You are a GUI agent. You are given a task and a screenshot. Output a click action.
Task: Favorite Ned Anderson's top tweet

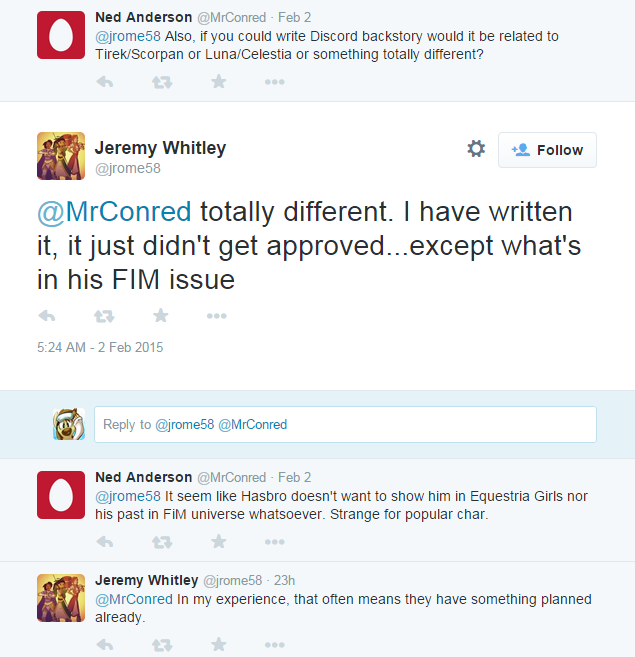218,82
